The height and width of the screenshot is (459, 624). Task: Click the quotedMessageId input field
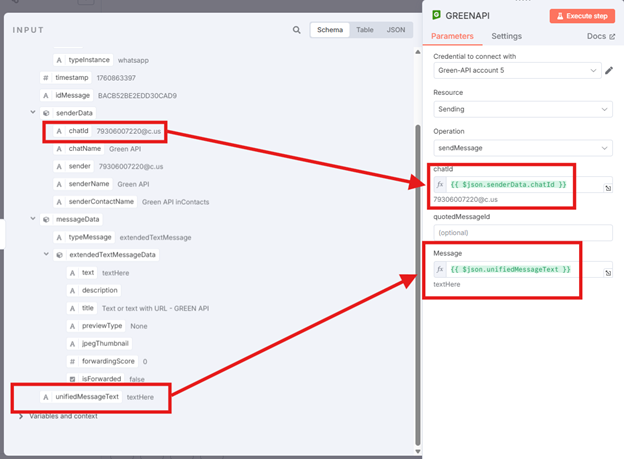[x=522, y=232]
